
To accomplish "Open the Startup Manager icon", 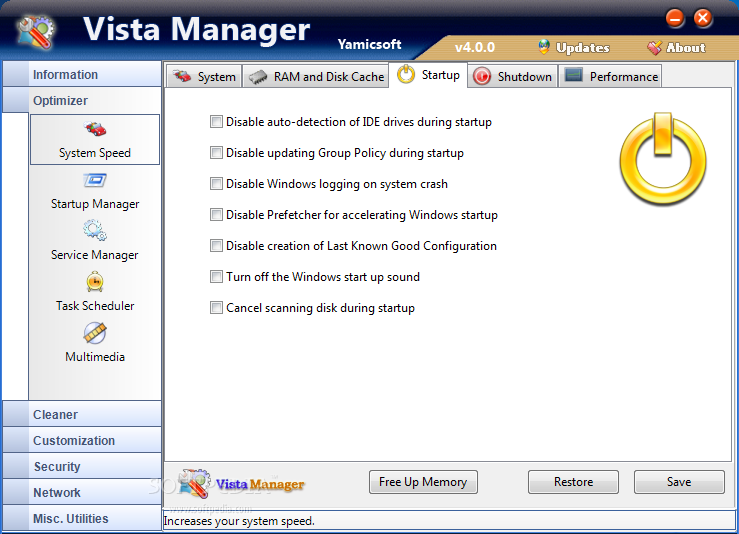I will [x=95, y=180].
